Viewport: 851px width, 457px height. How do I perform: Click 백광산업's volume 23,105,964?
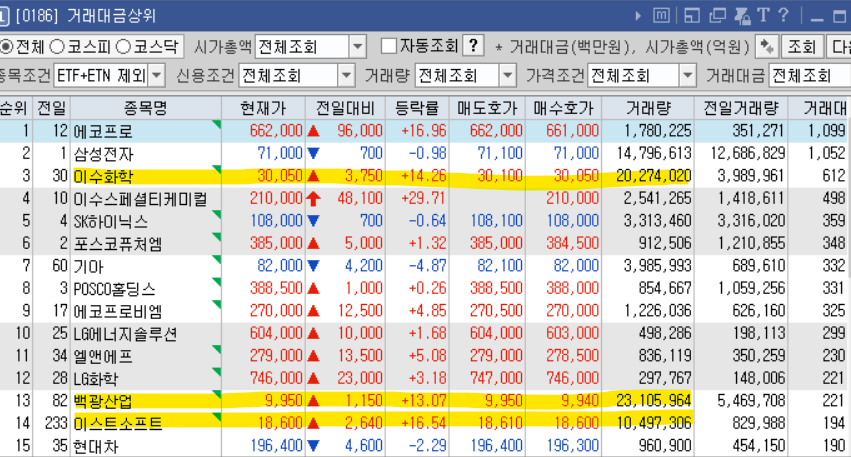(x=653, y=401)
